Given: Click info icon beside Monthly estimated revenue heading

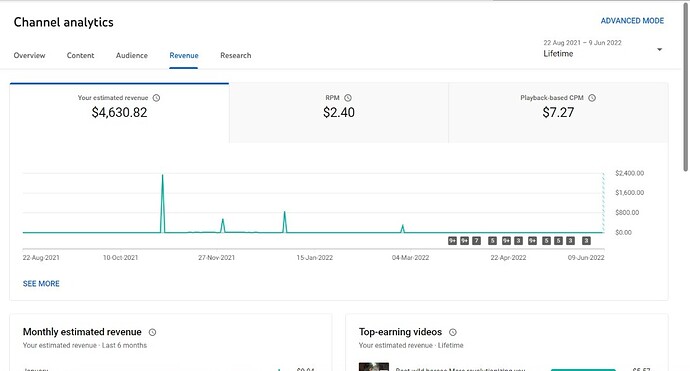Looking at the screenshot, I should 152,332.
